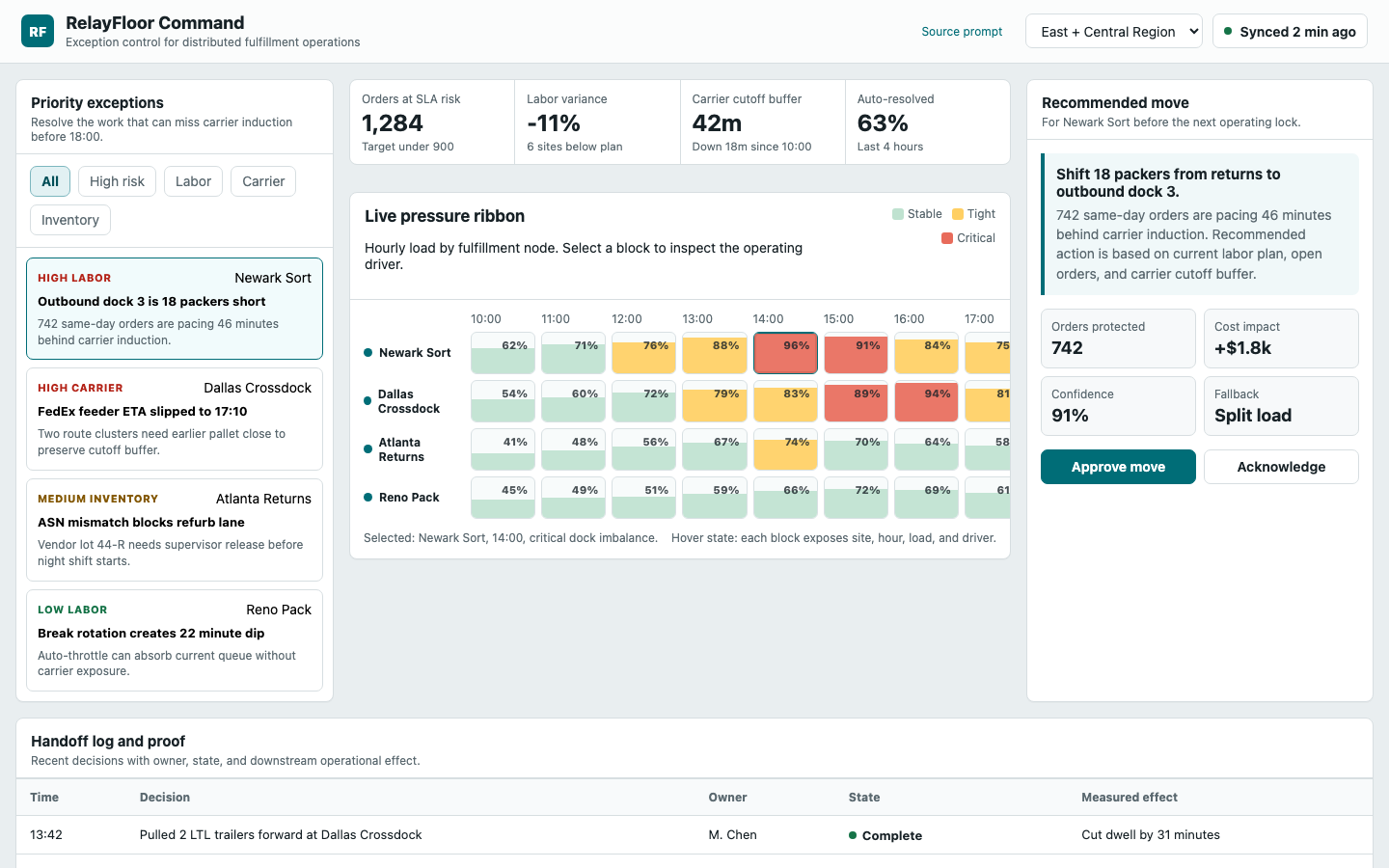Click the Fallback Split load tile
Image resolution: width=1389 pixels, height=868 pixels.
(1281, 406)
